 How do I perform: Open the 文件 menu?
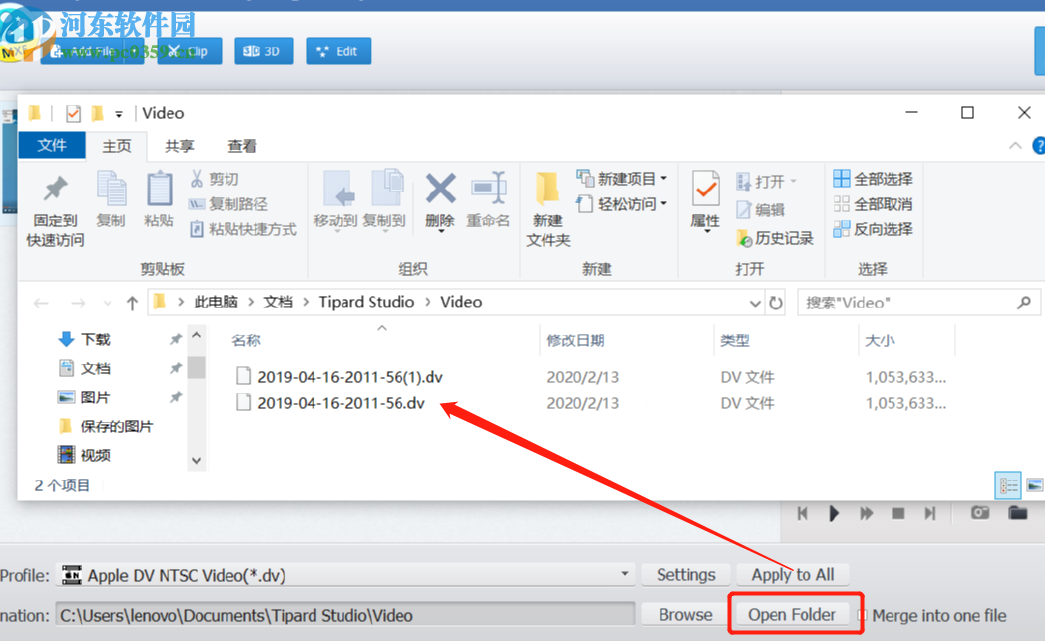click(x=51, y=145)
